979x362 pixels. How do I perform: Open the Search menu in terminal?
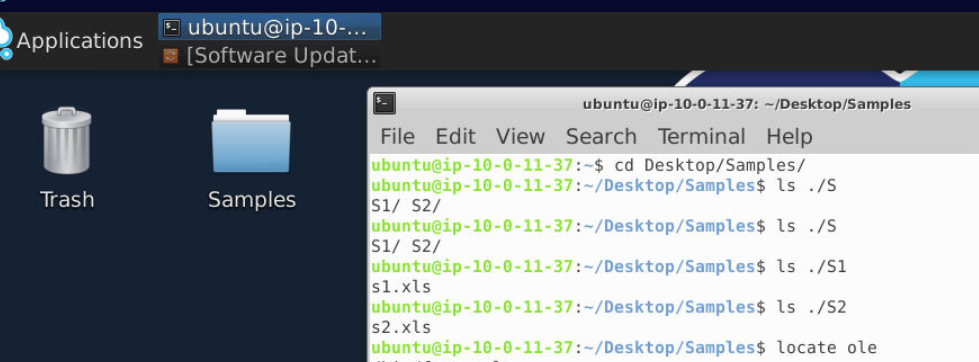tap(601, 136)
